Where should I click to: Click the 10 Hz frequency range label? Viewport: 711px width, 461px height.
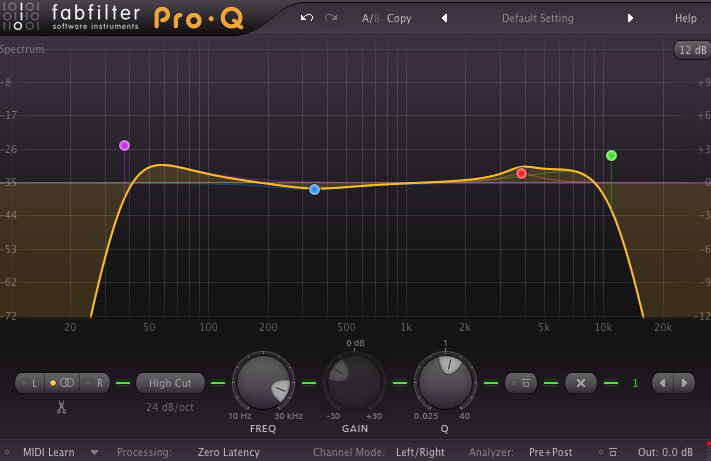point(239,416)
